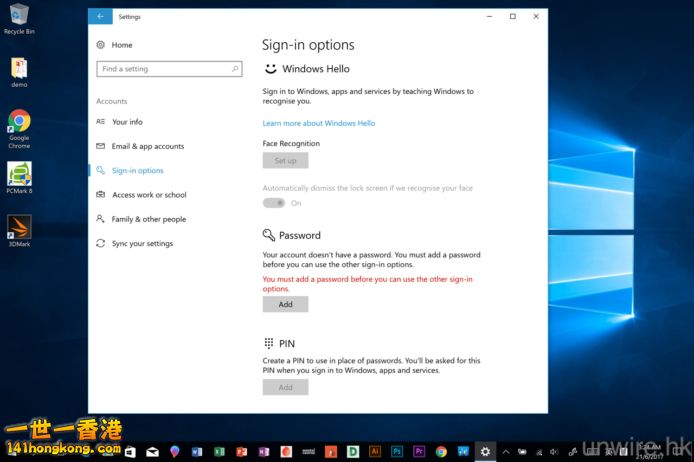The width and height of the screenshot is (694, 462).
Task: Click the Accounts section label
Action: click(x=112, y=101)
